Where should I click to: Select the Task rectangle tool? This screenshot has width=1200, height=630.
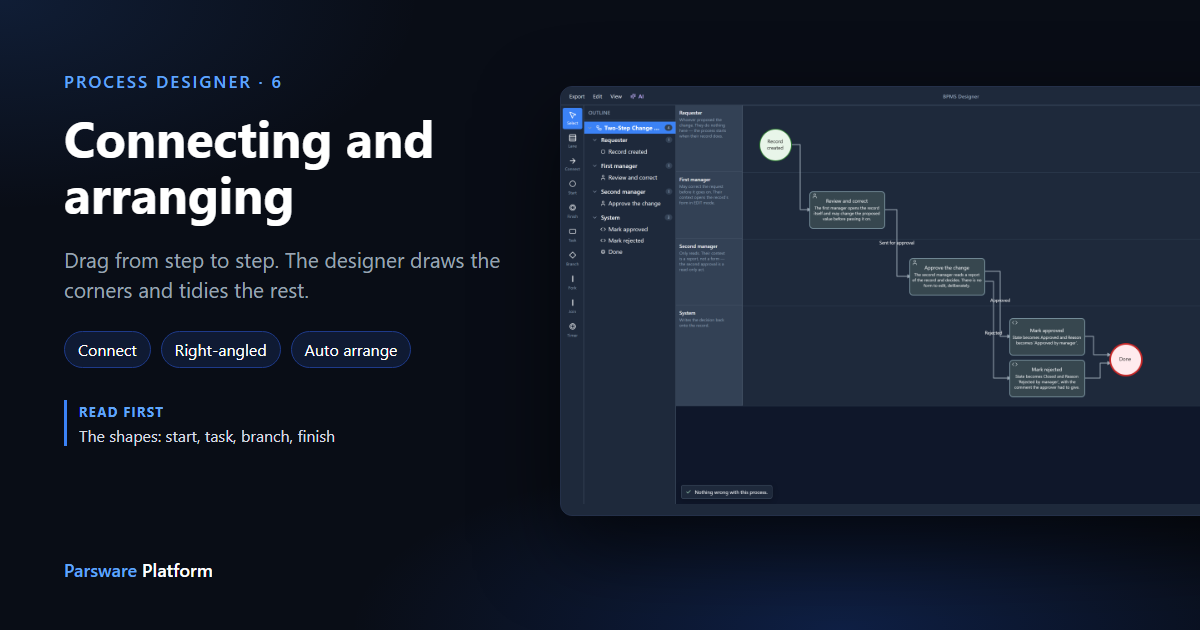pos(572,235)
